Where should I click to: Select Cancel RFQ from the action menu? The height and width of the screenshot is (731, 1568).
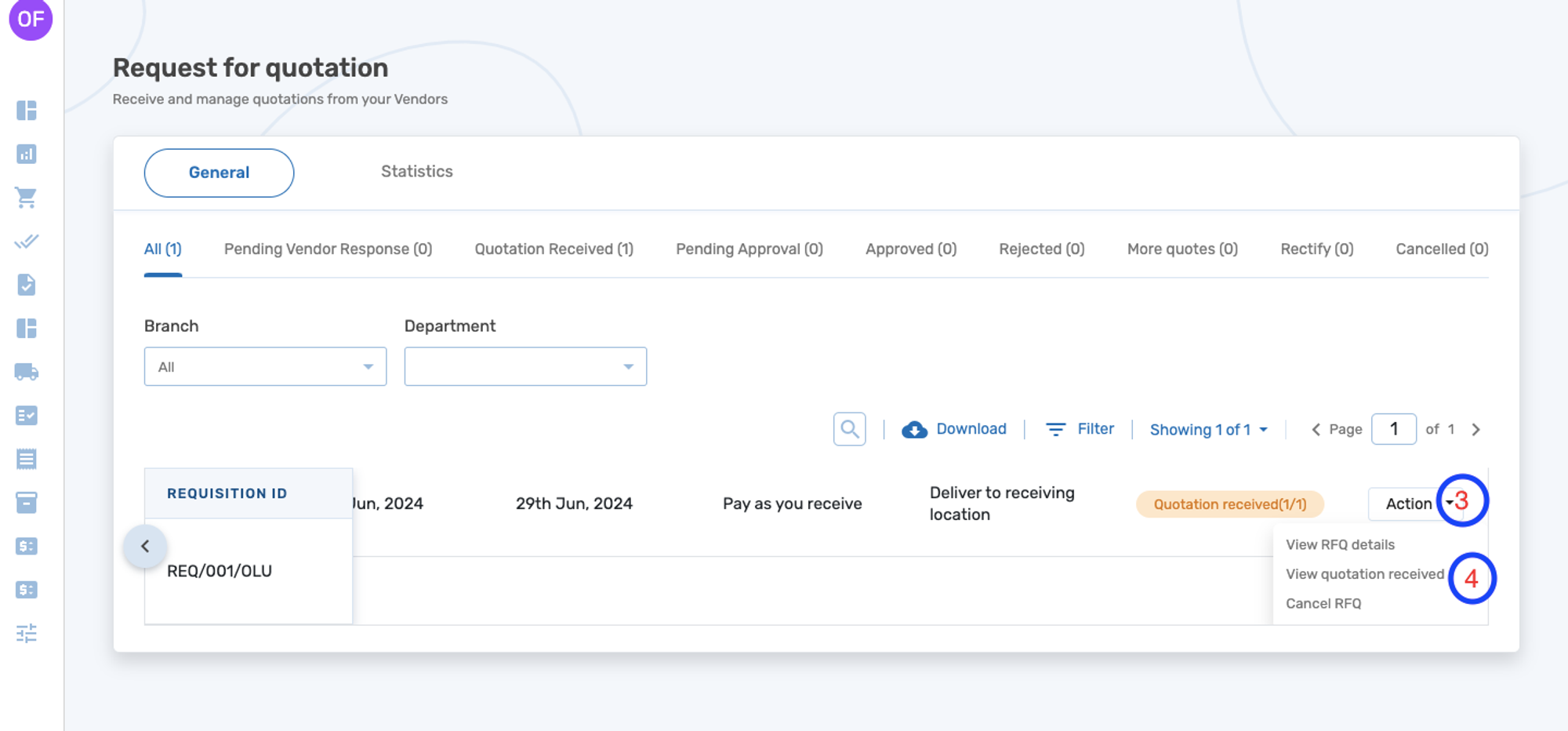(x=1323, y=602)
